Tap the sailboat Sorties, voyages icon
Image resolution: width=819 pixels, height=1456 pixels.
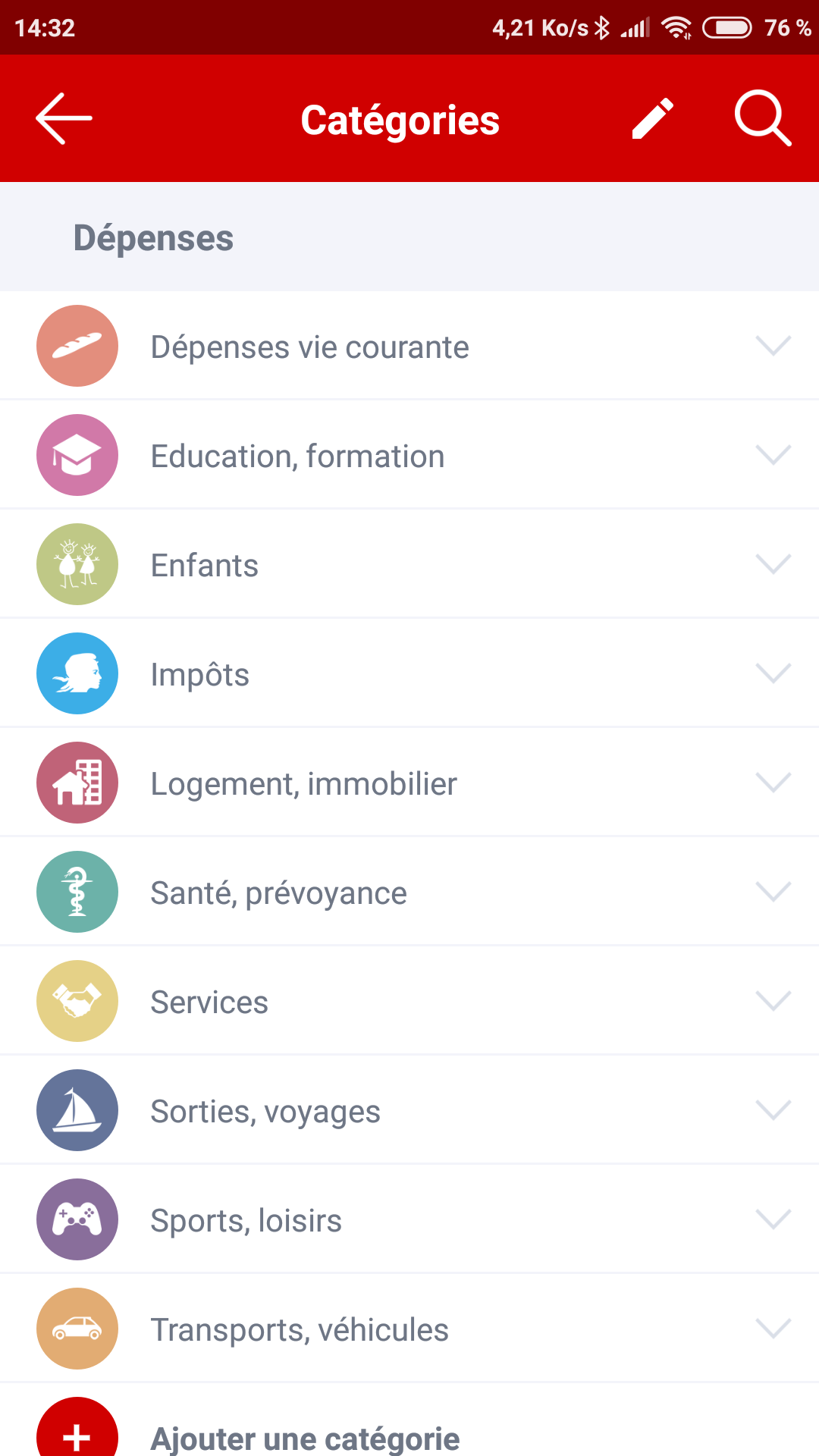pos(77,1110)
